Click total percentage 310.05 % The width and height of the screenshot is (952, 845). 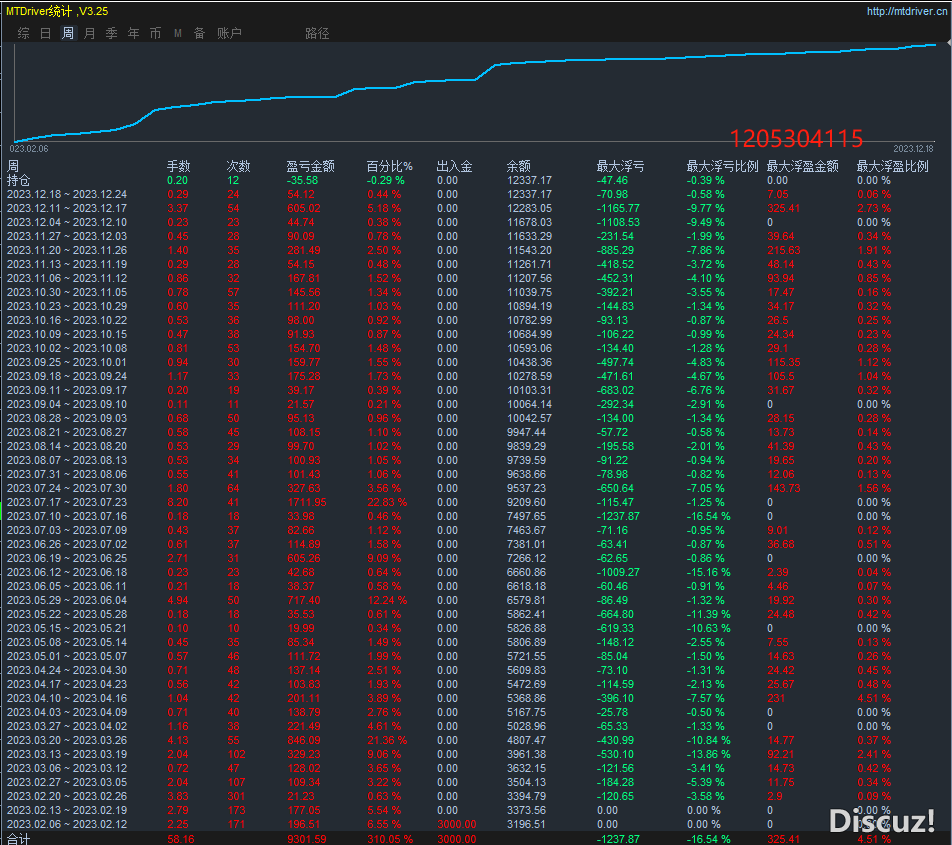point(390,839)
